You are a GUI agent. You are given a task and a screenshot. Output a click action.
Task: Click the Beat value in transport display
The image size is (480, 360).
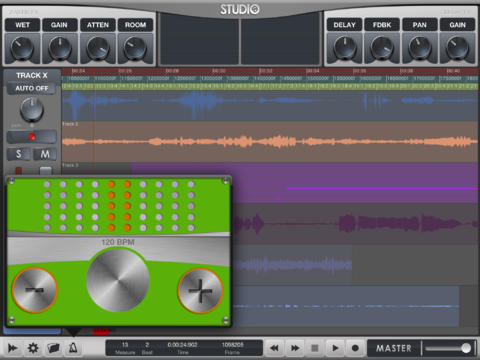coord(147,345)
